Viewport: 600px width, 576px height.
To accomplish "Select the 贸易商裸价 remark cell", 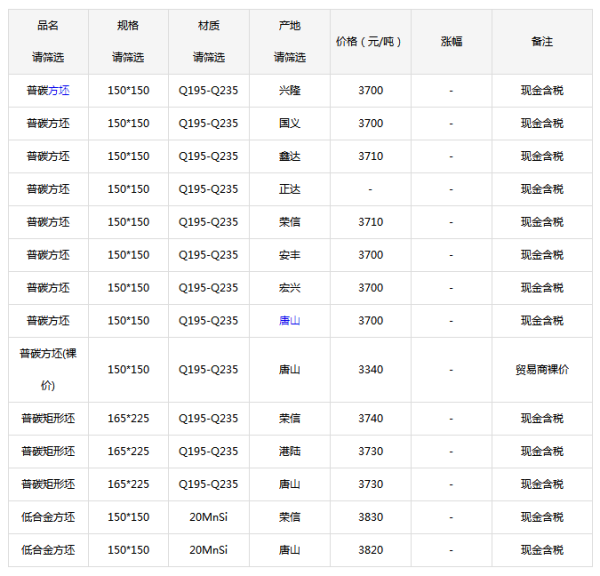I will [542, 370].
